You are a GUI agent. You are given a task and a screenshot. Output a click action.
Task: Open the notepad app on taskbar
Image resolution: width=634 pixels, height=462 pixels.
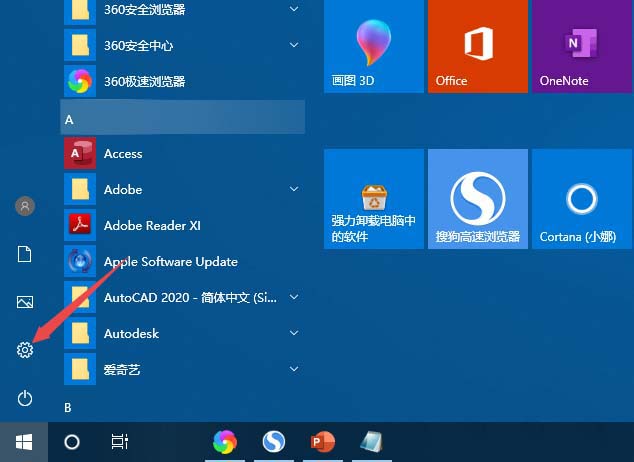[x=371, y=442]
